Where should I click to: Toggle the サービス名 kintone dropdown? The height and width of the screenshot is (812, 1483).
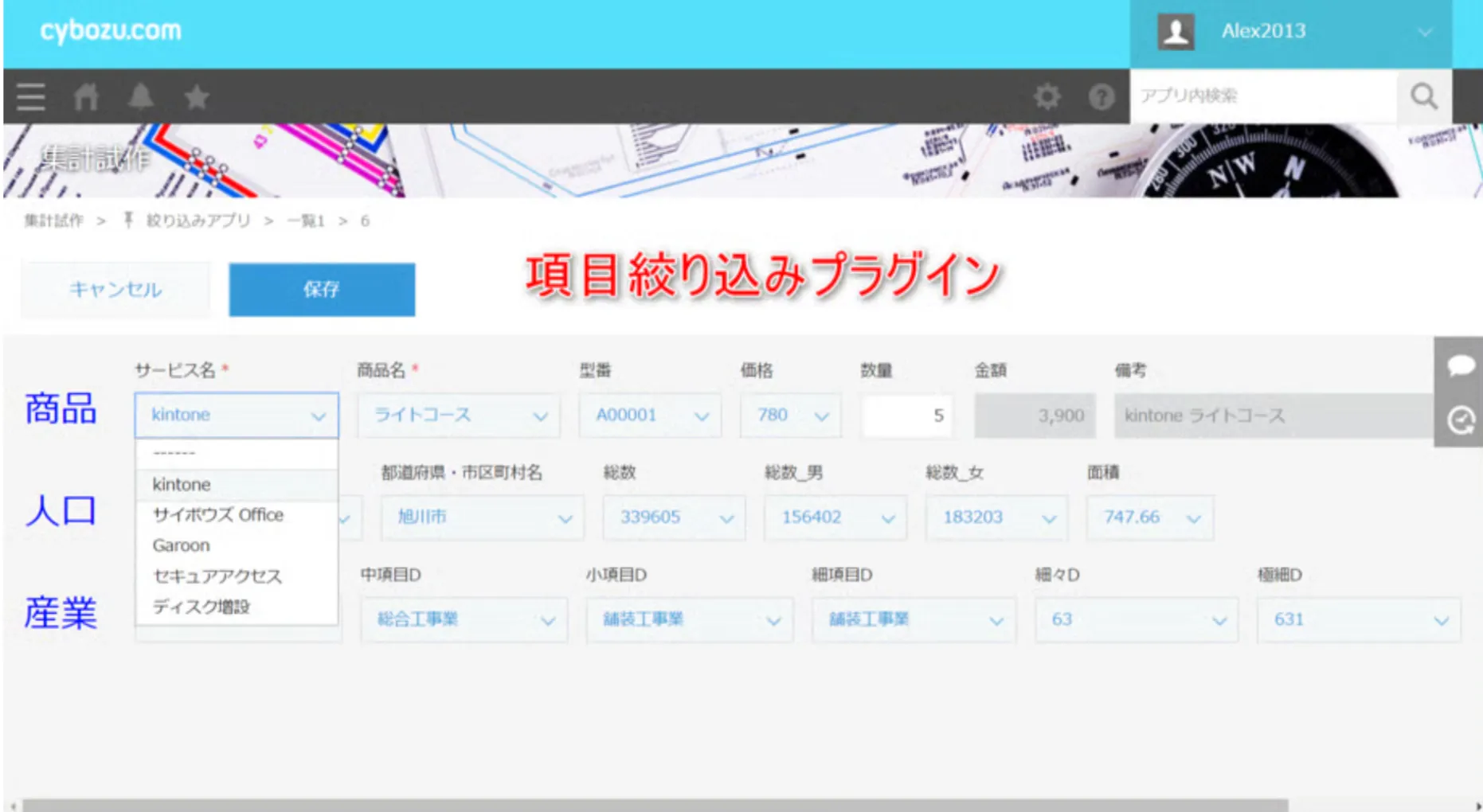[x=237, y=415]
